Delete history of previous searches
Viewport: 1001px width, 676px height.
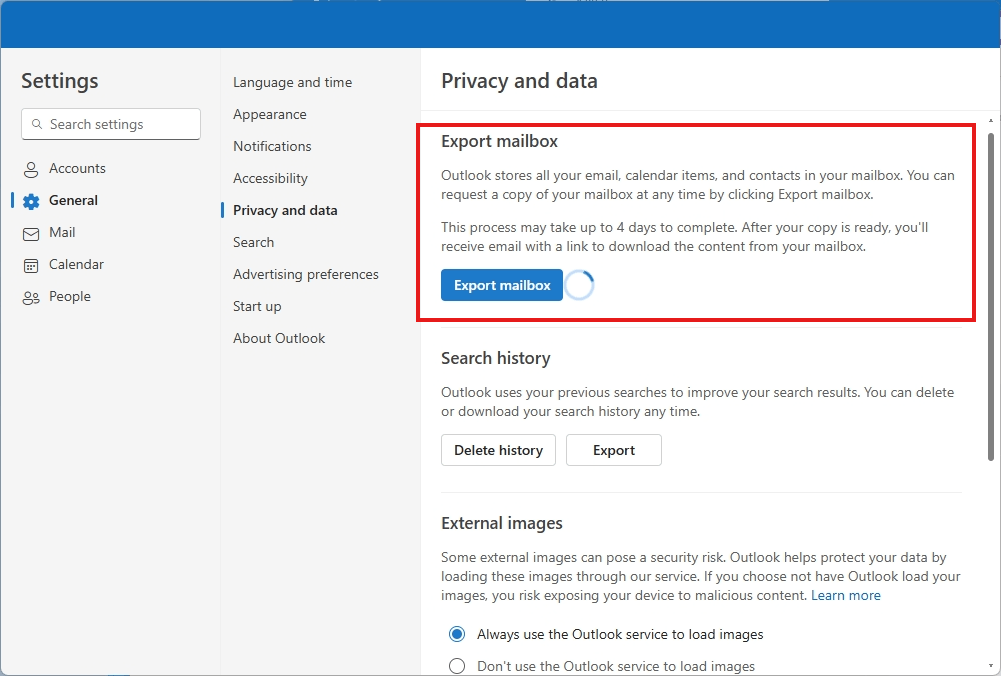click(x=498, y=450)
